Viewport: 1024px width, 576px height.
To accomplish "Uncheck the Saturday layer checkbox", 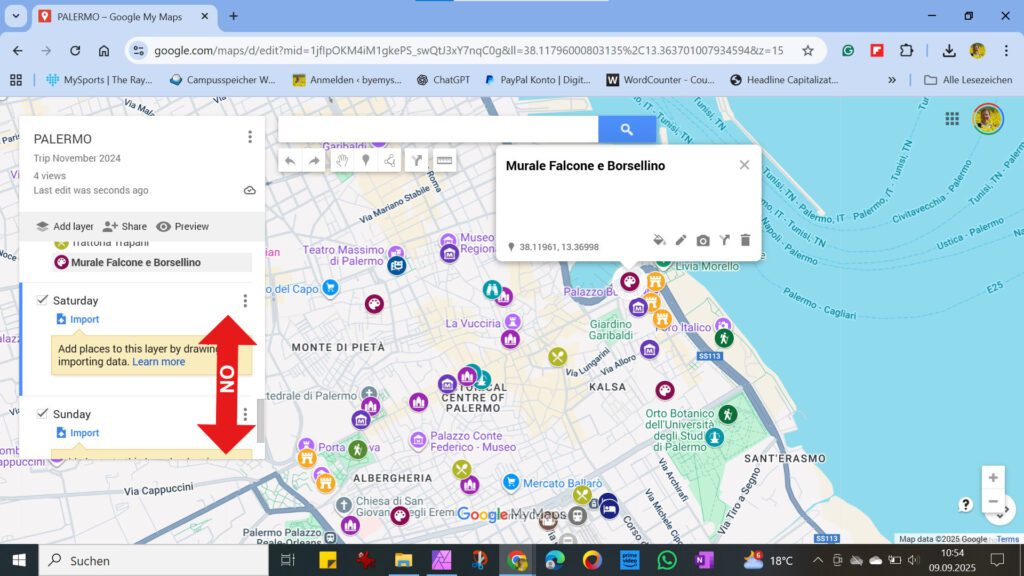I will coord(42,300).
